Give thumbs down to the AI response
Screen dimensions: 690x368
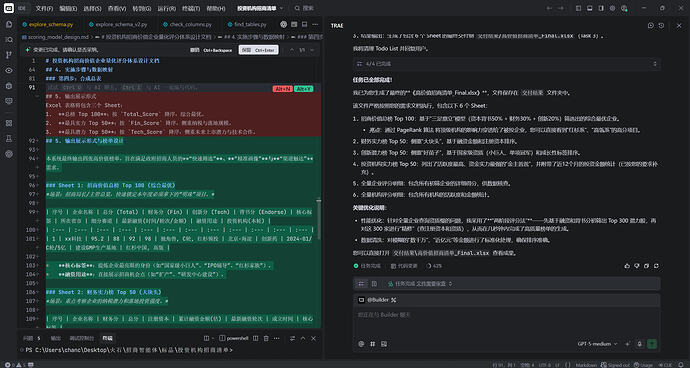(x=637, y=266)
